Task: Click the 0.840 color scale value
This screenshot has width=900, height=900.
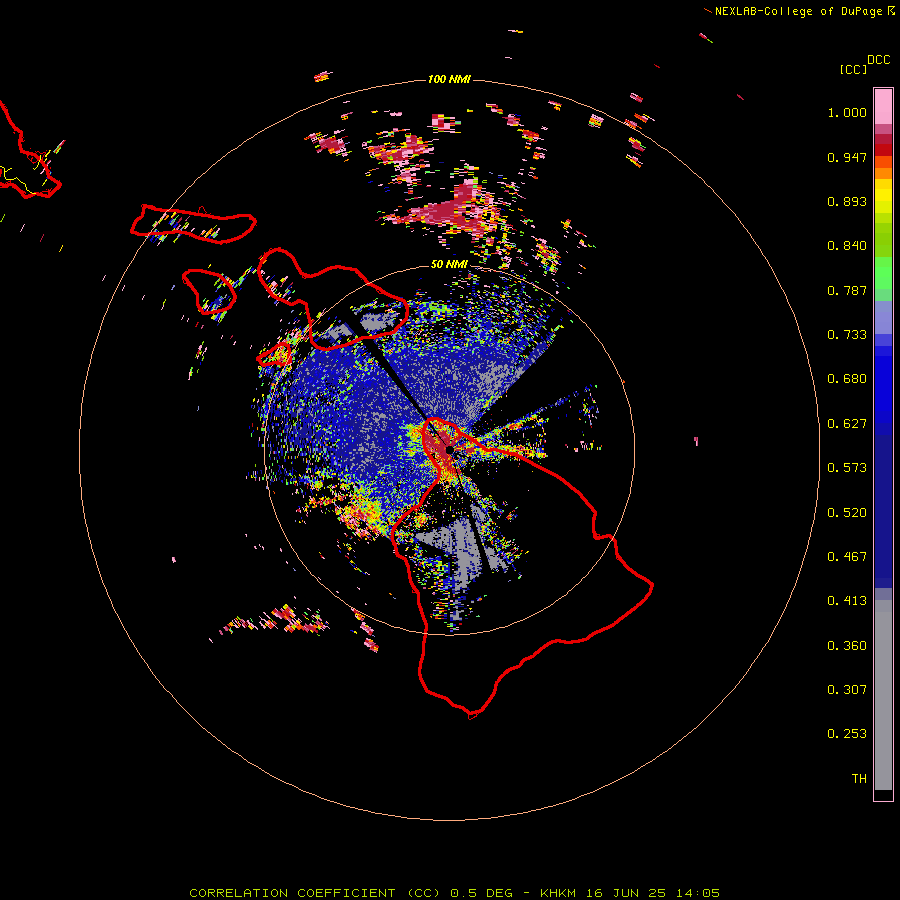Action: (x=847, y=246)
